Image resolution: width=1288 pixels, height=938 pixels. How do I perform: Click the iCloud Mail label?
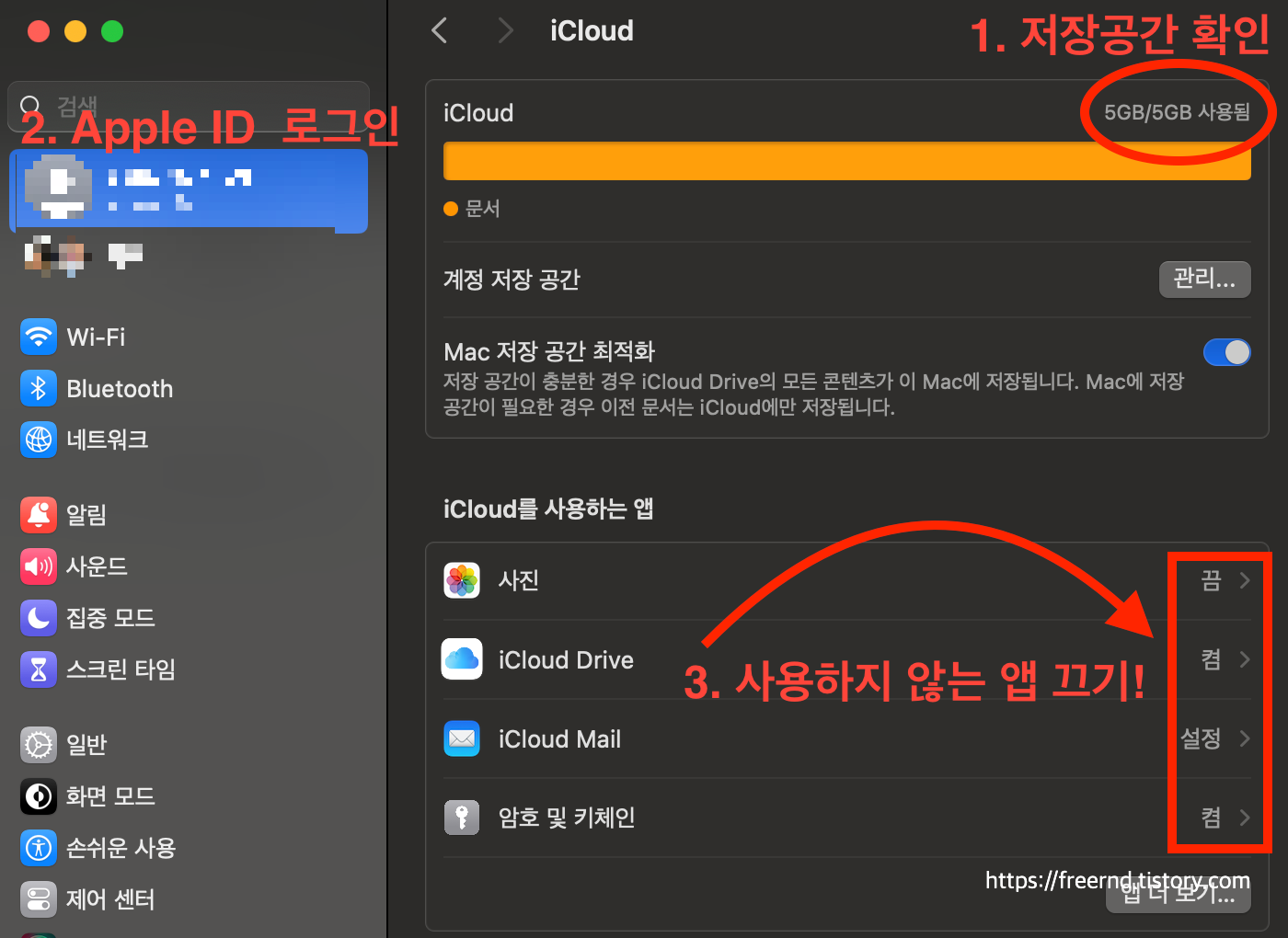559,739
